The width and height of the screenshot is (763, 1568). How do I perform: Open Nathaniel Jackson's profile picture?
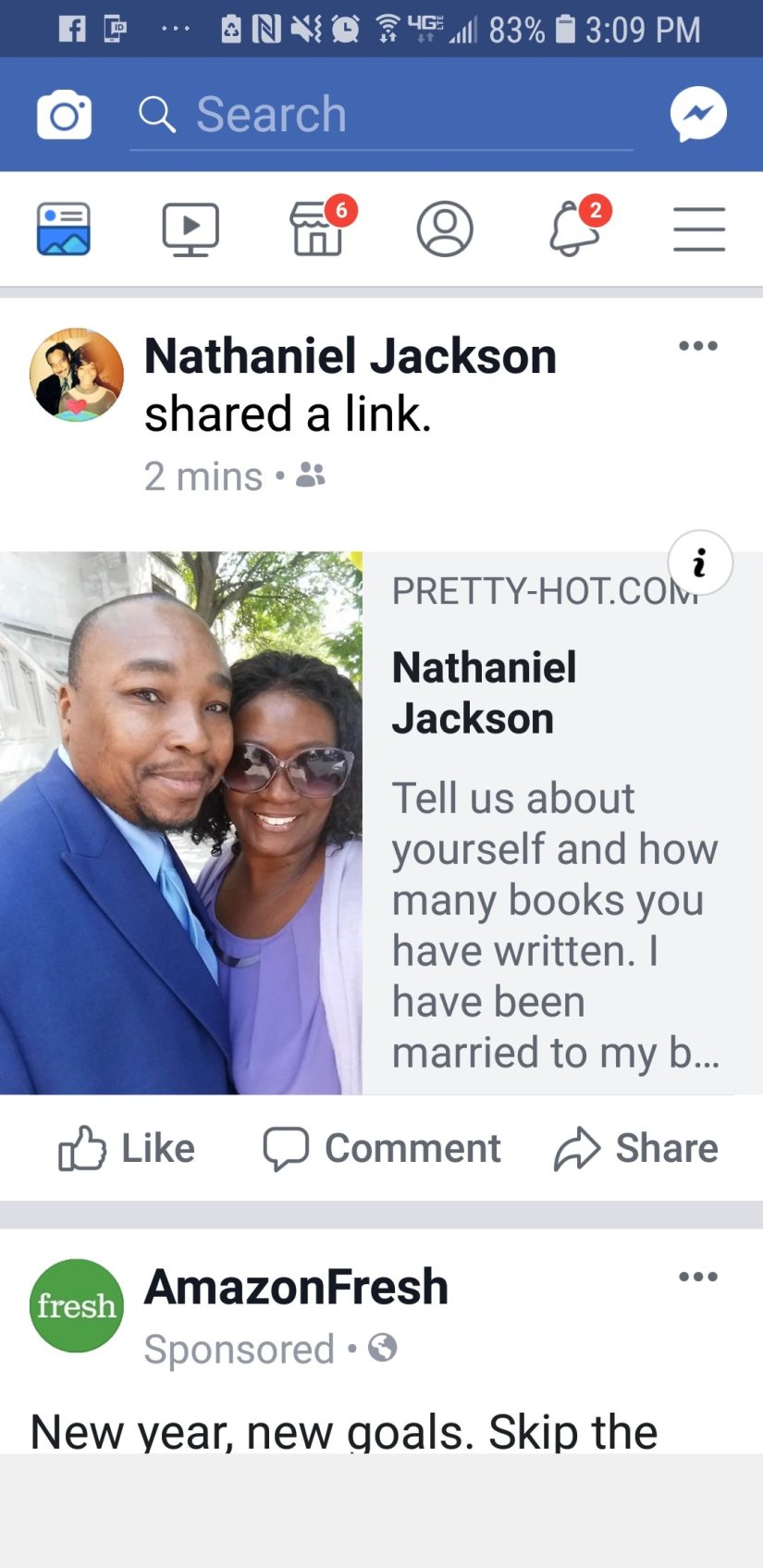pos(77,375)
